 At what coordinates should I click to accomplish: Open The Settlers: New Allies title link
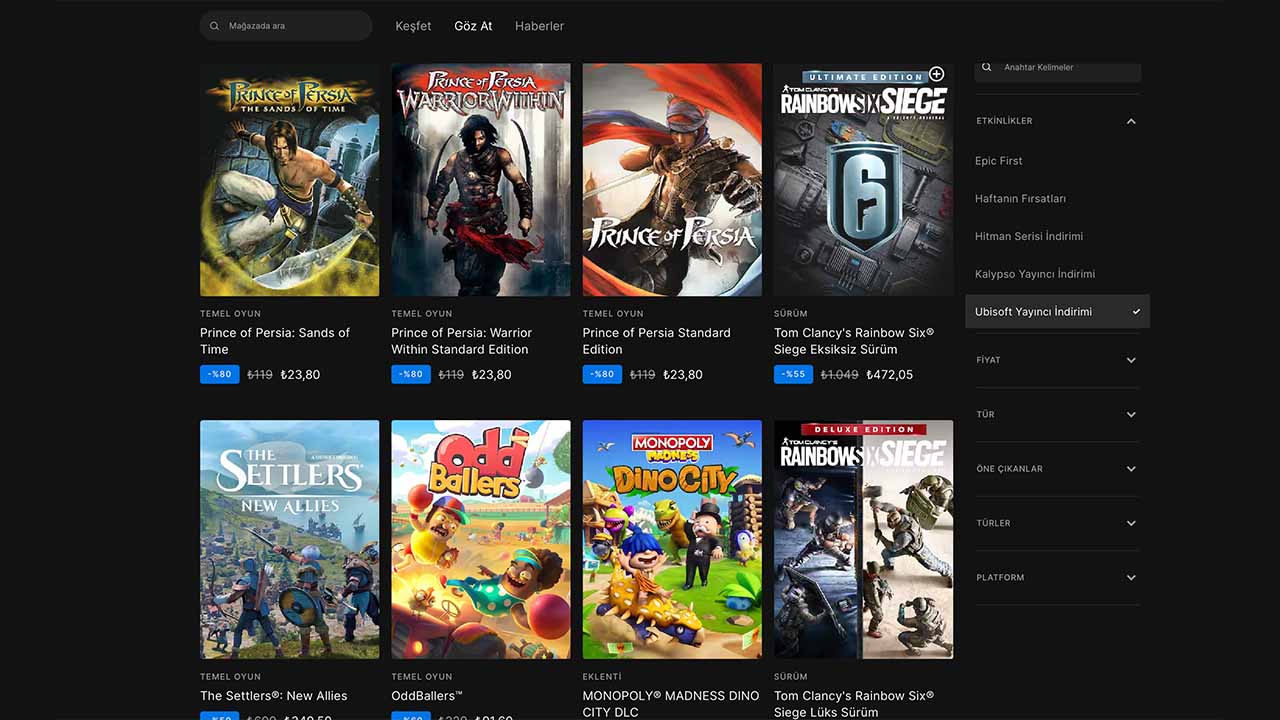point(273,696)
